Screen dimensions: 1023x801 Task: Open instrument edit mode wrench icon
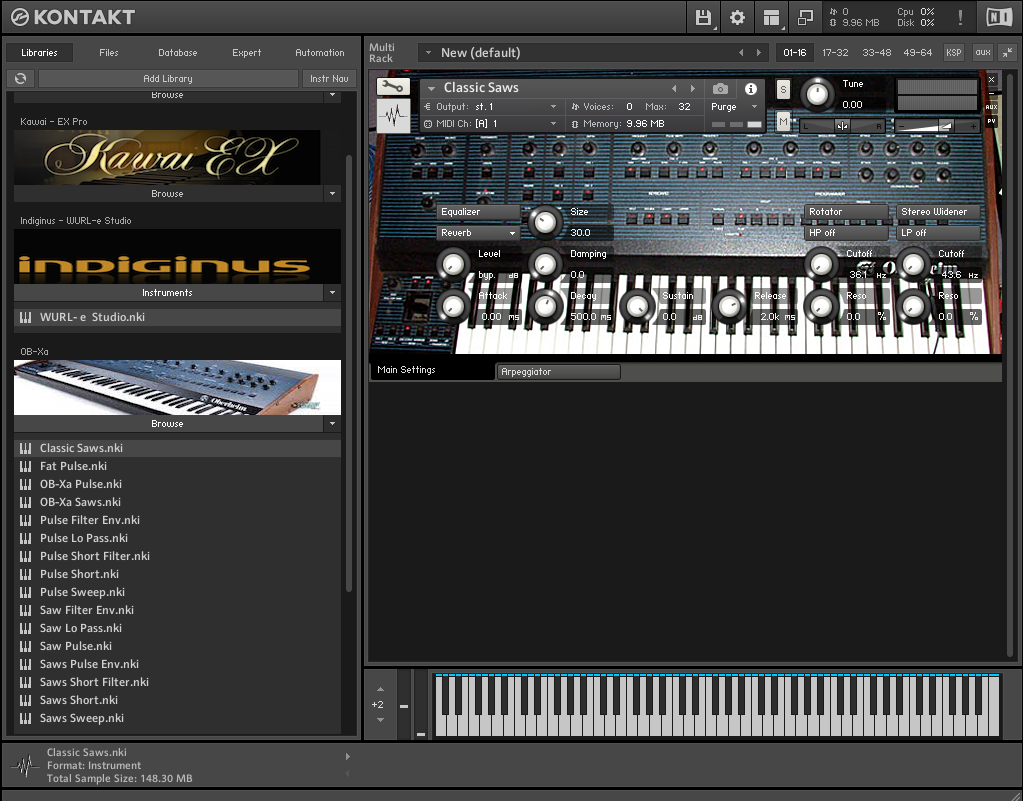(x=393, y=86)
